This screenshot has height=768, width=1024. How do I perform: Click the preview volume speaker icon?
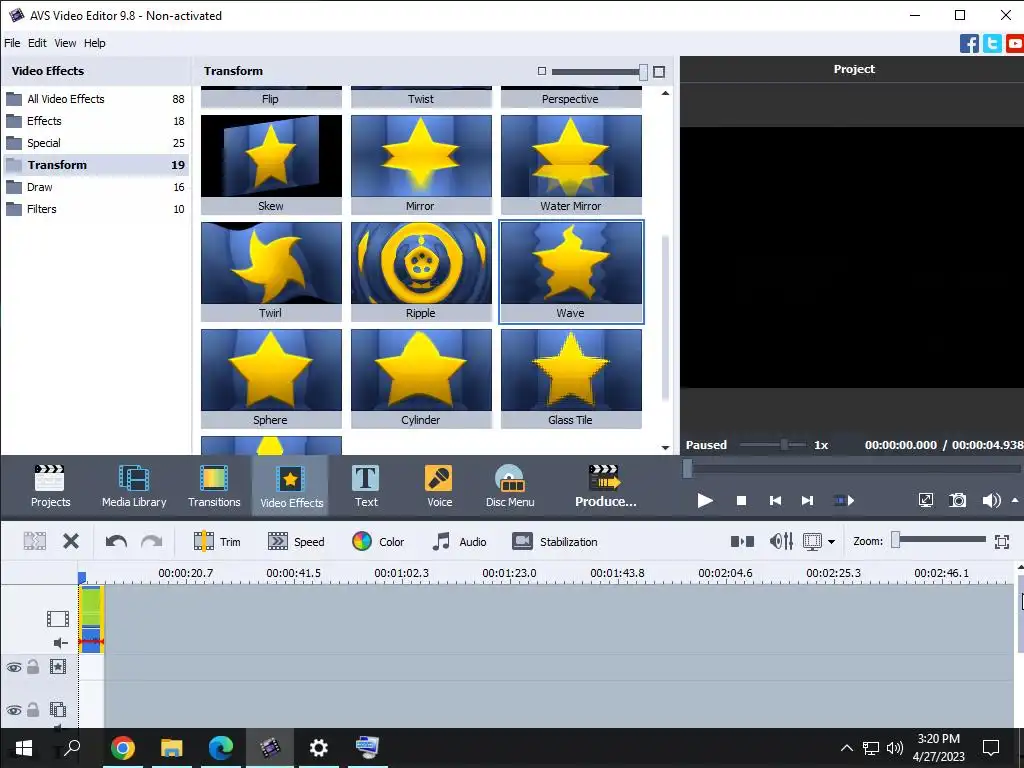click(x=991, y=501)
